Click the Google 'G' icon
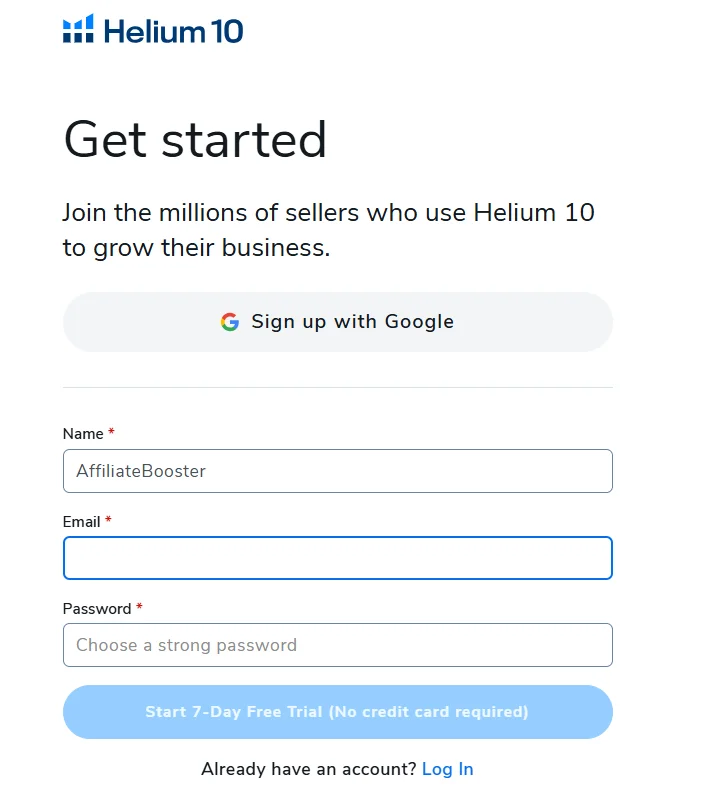This screenshot has width=703, height=792. click(x=230, y=322)
